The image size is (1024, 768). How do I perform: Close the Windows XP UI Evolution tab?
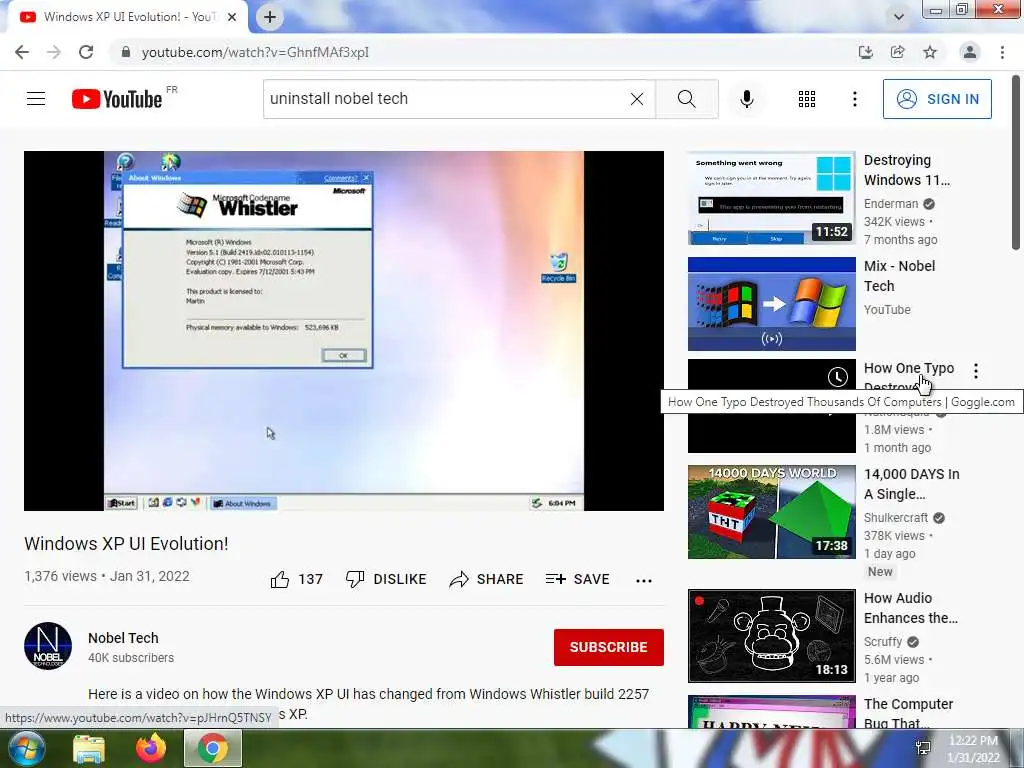(232, 17)
